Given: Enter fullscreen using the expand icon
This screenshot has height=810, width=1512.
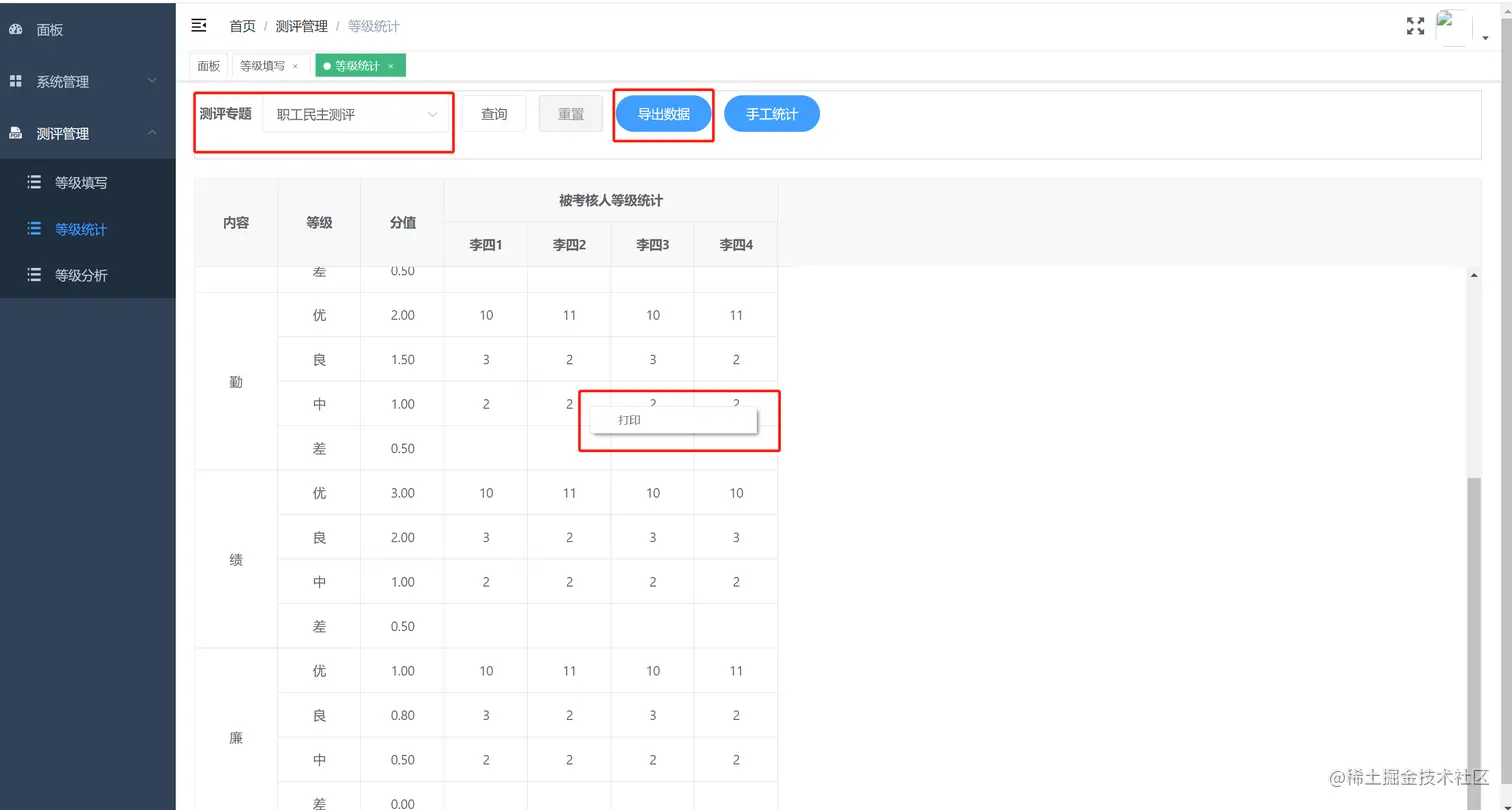Looking at the screenshot, I should (1414, 26).
